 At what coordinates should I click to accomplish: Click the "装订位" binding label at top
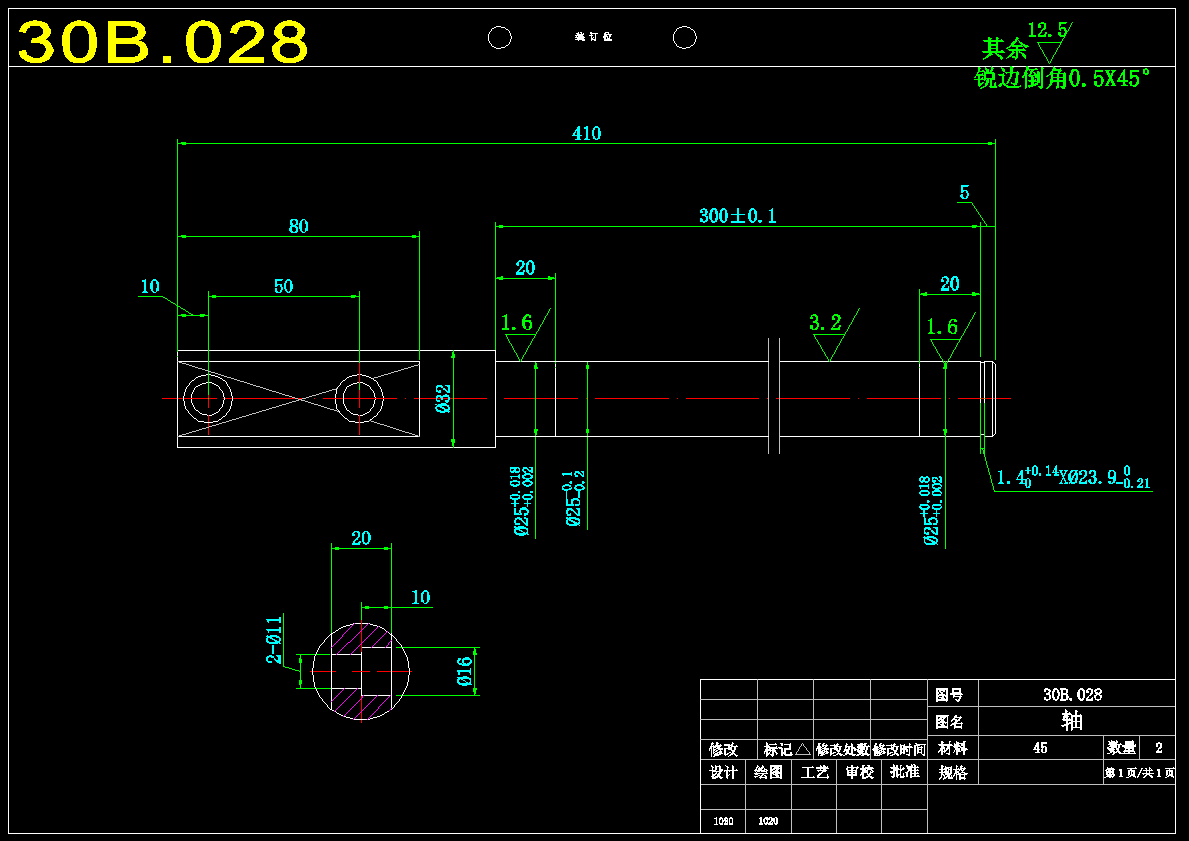click(x=593, y=36)
